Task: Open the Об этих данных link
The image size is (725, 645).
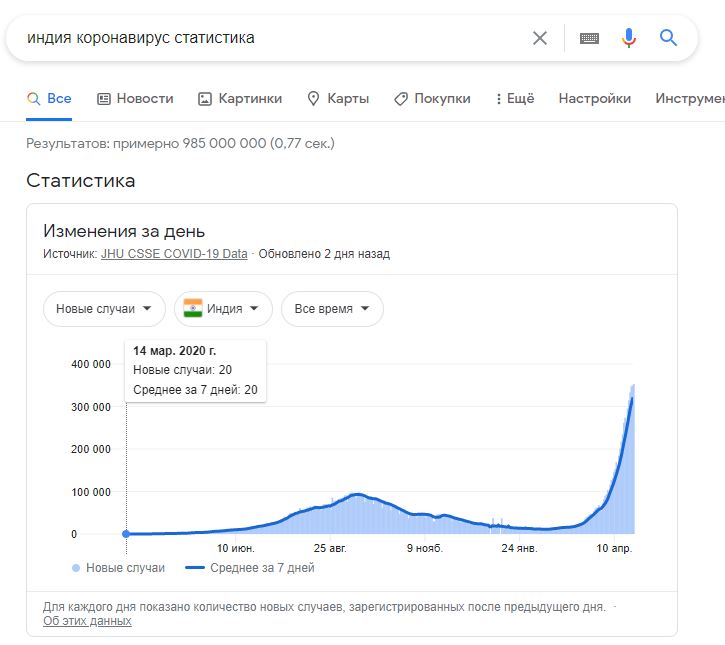Action: (x=87, y=621)
